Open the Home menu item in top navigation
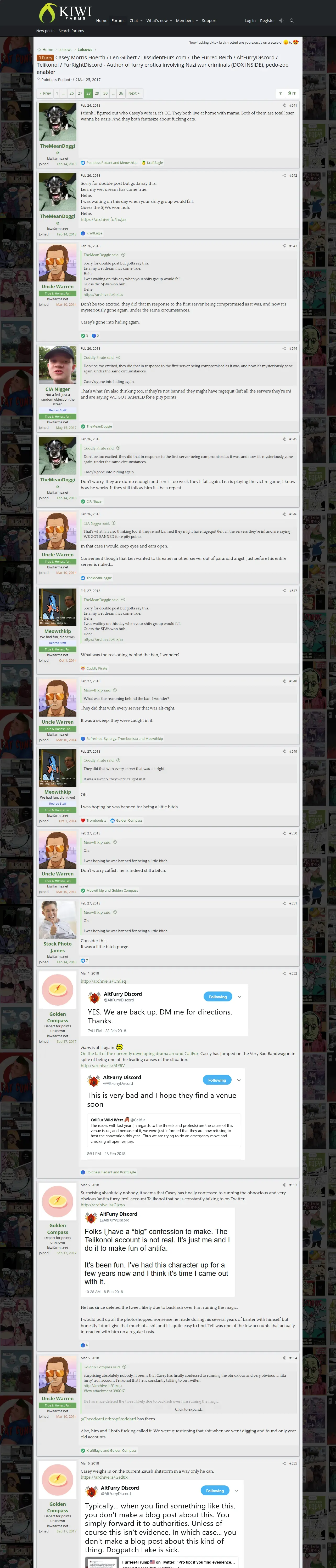Screen dimensions: 336x1568 [102, 21]
